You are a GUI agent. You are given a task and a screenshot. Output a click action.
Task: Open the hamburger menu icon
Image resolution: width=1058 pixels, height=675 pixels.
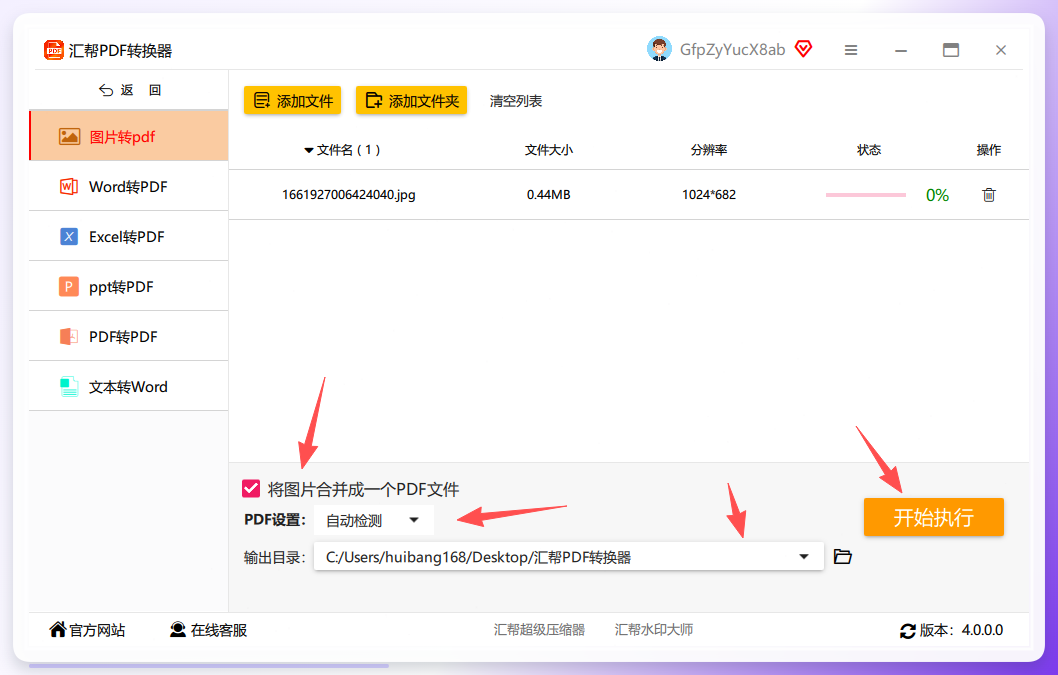pyautogui.click(x=851, y=50)
